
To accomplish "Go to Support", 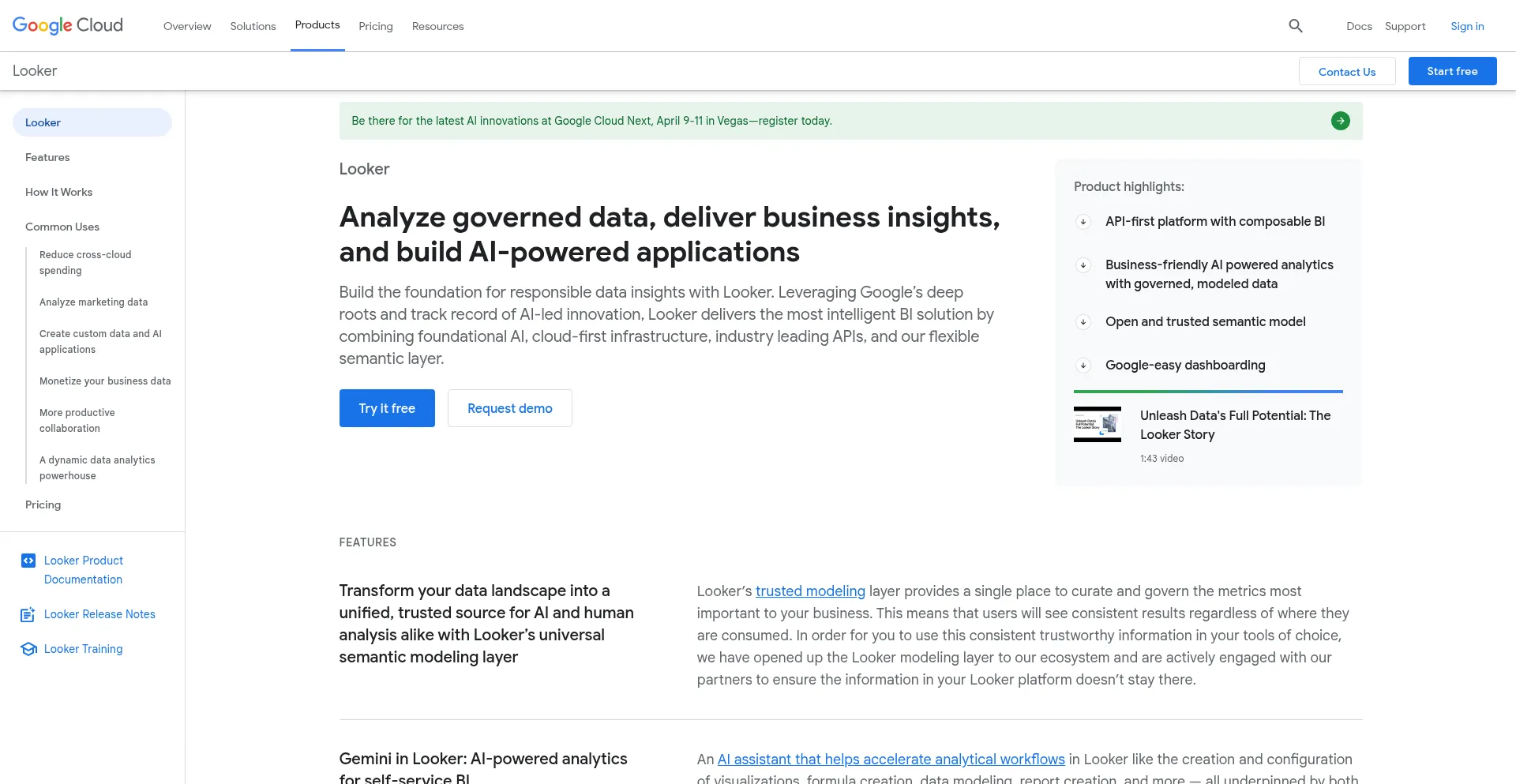I will coord(1405,26).
